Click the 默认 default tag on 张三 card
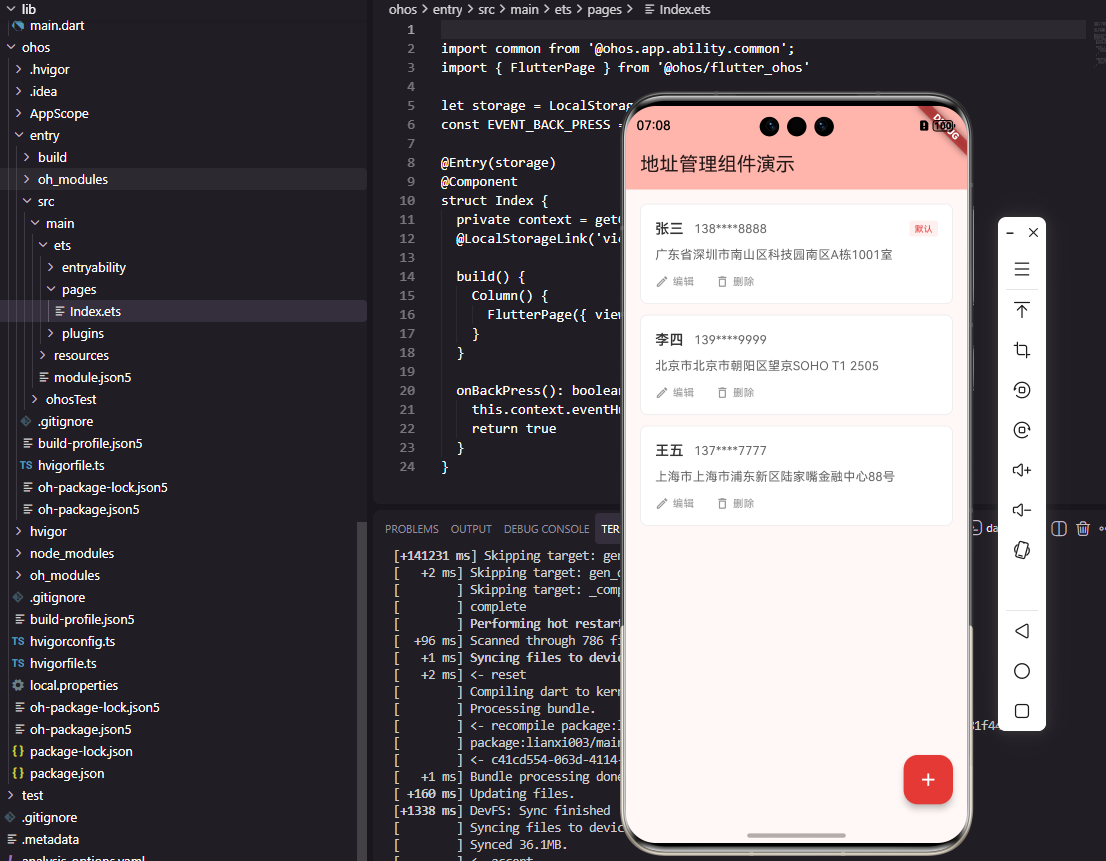The height and width of the screenshot is (861, 1106). (923, 228)
